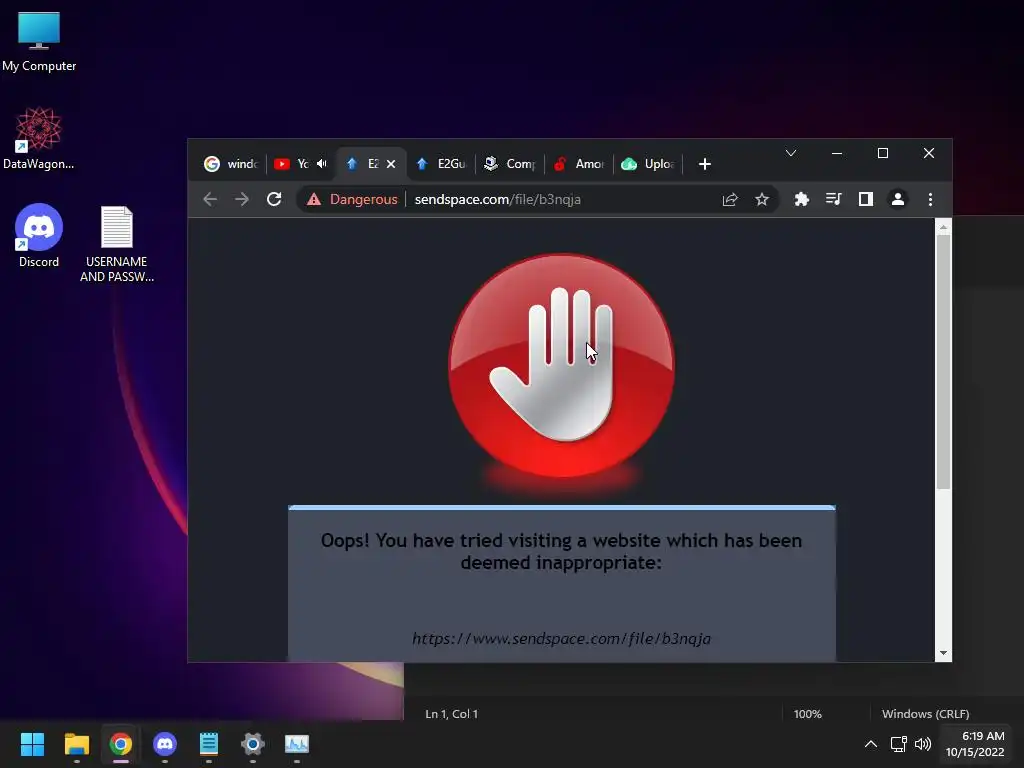Mute the YouTube tab audio icon

click(x=321, y=164)
